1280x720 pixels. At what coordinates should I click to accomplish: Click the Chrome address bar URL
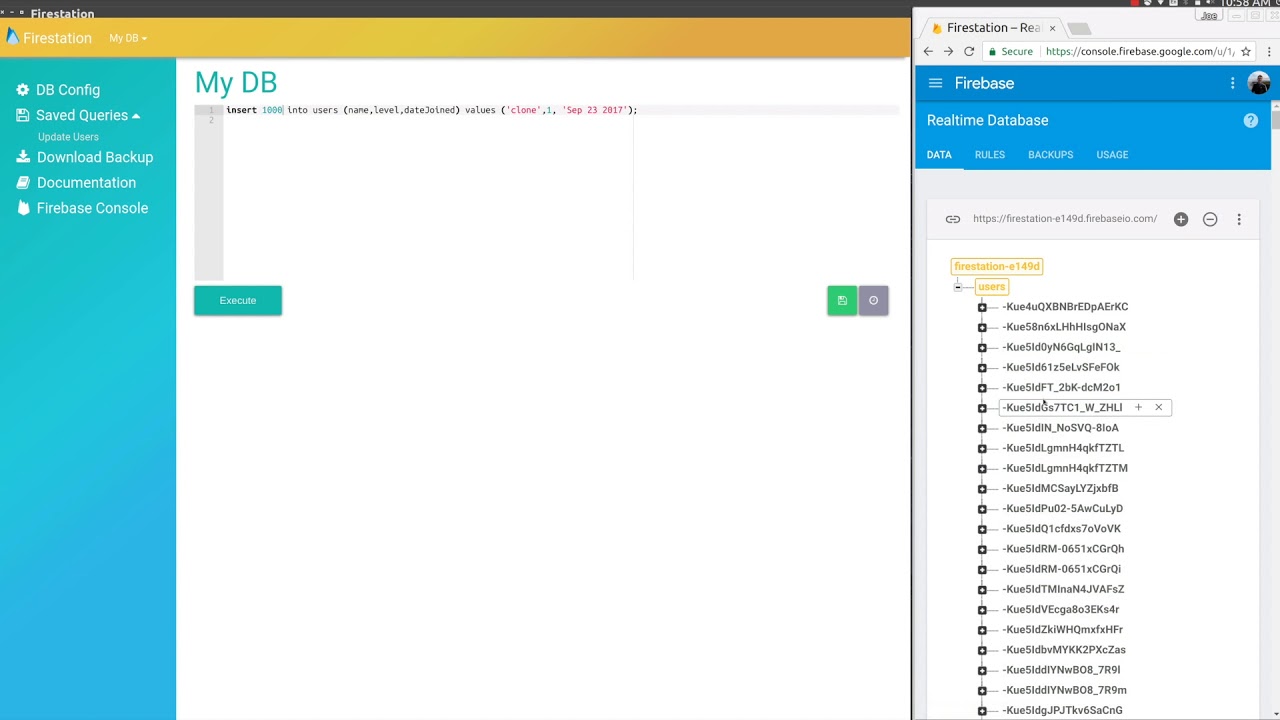click(1139, 51)
